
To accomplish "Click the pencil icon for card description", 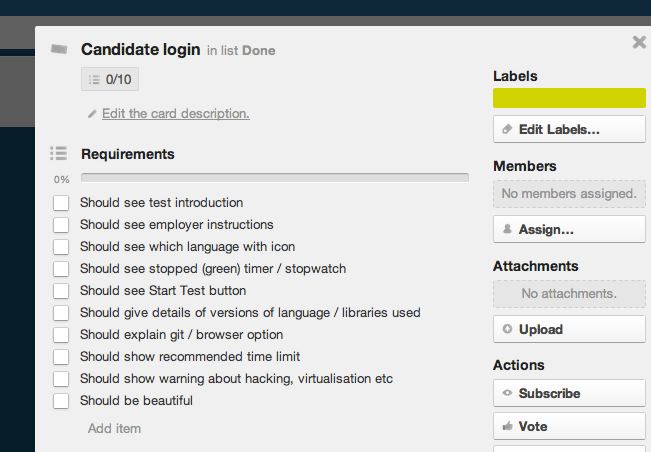I will coord(92,114).
